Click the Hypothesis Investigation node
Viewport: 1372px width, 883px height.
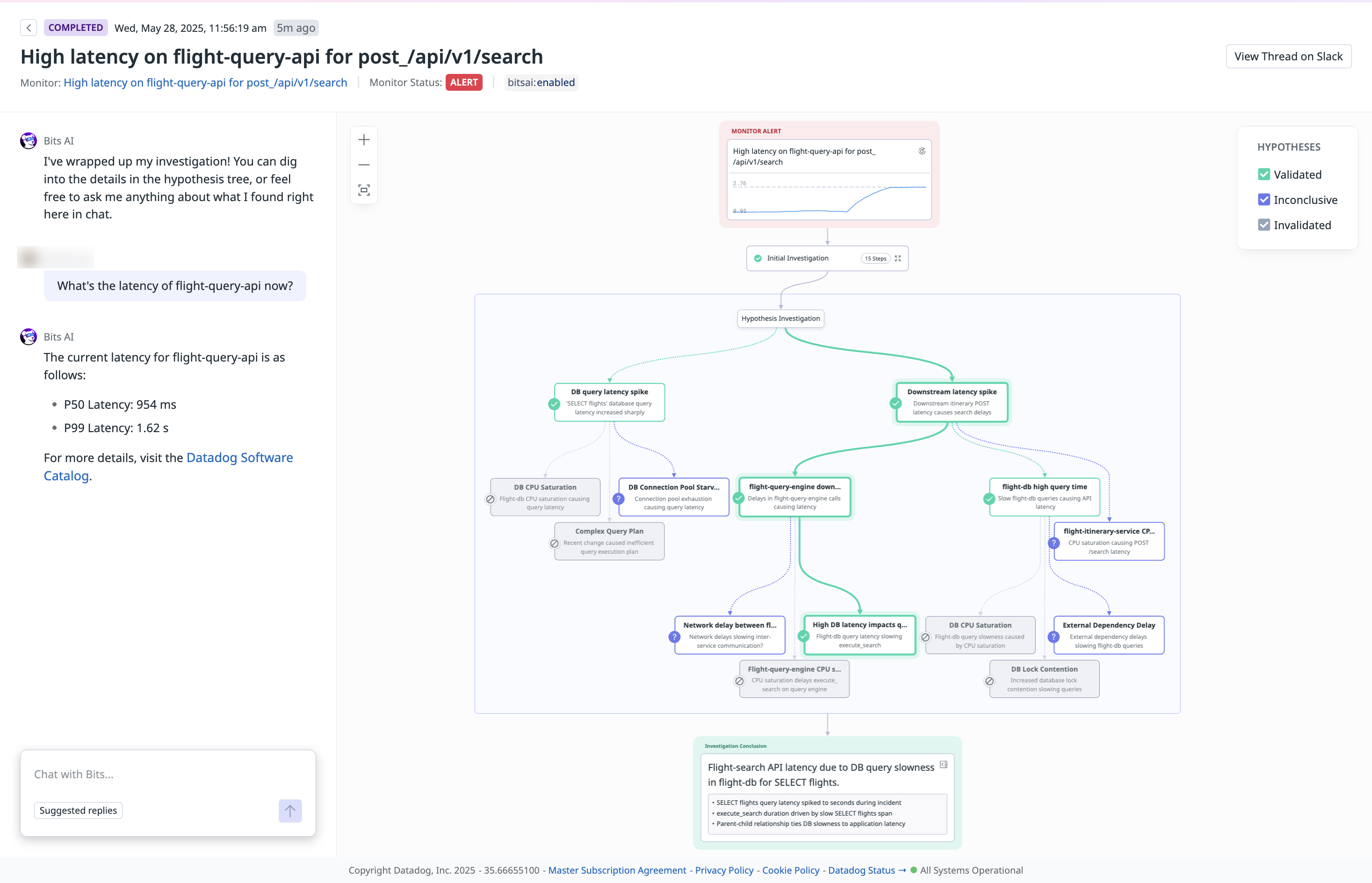[780, 319]
